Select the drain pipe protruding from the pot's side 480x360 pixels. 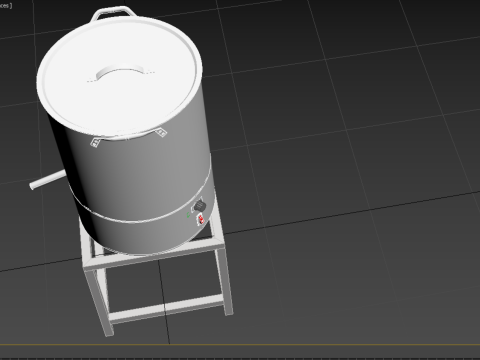pos(48,180)
